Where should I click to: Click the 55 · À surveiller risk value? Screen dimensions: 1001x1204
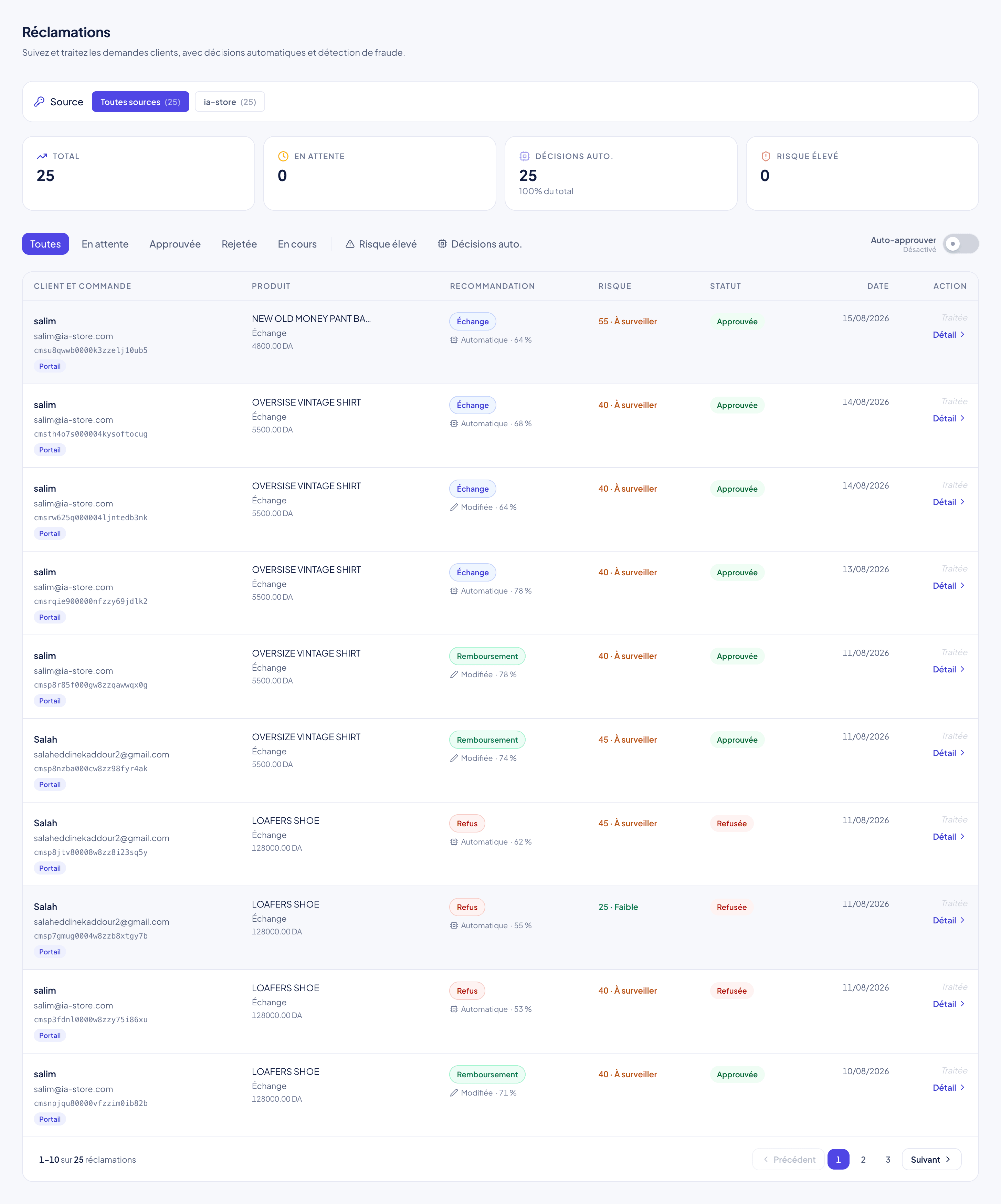pyautogui.click(x=628, y=321)
